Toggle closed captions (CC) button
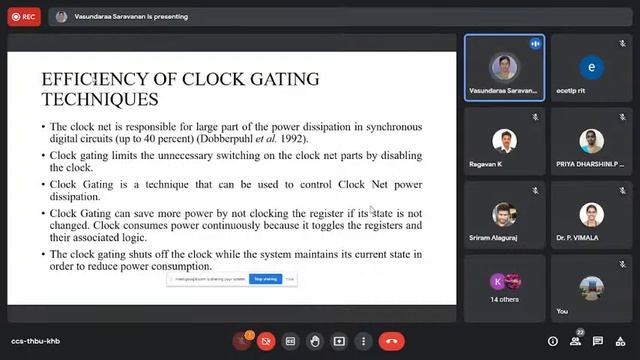Image resolution: width=640 pixels, height=360 pixels. pyautogui.click(x=290, y=341)
